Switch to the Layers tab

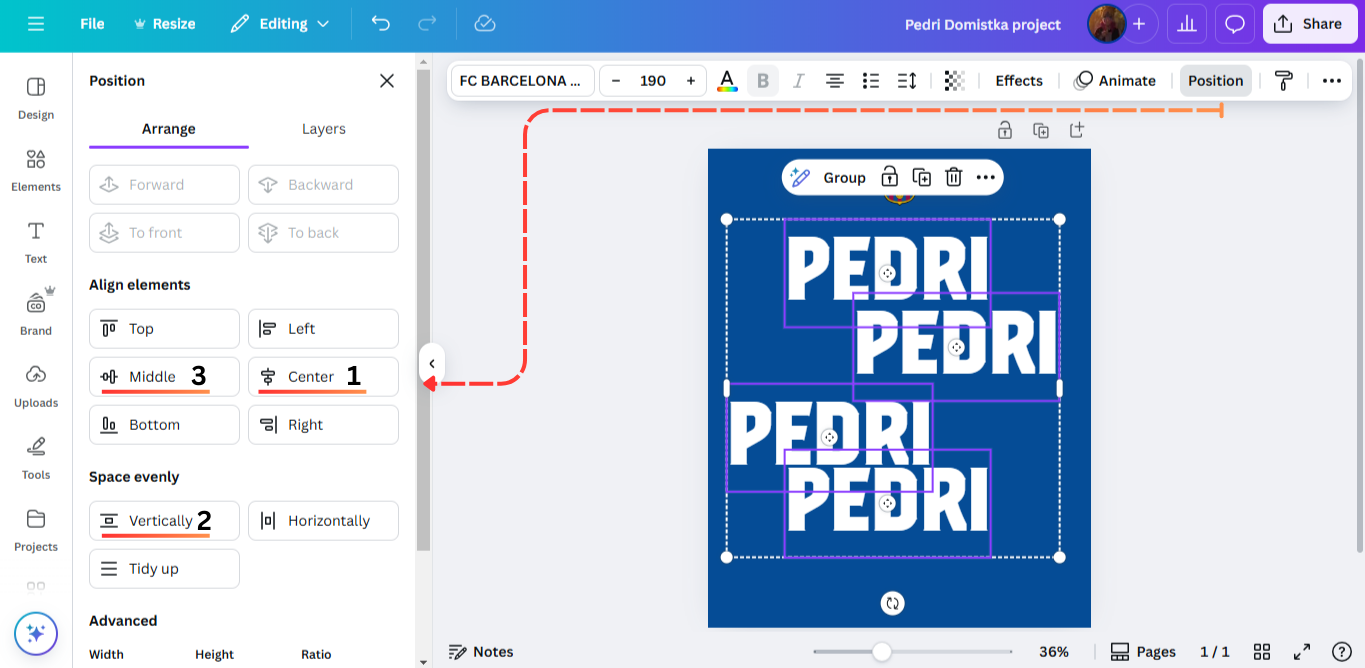coord(324,129)
